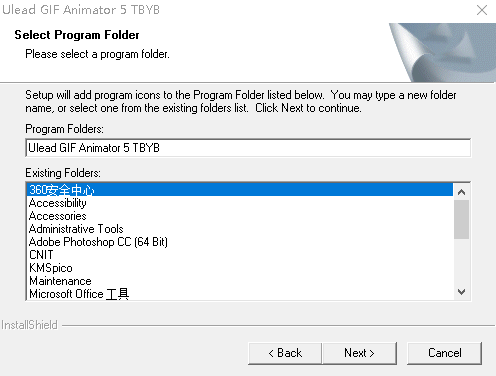Cancel the installation
Image resolution: width=496 pixels, height=376 pixels.
(444, 353)
